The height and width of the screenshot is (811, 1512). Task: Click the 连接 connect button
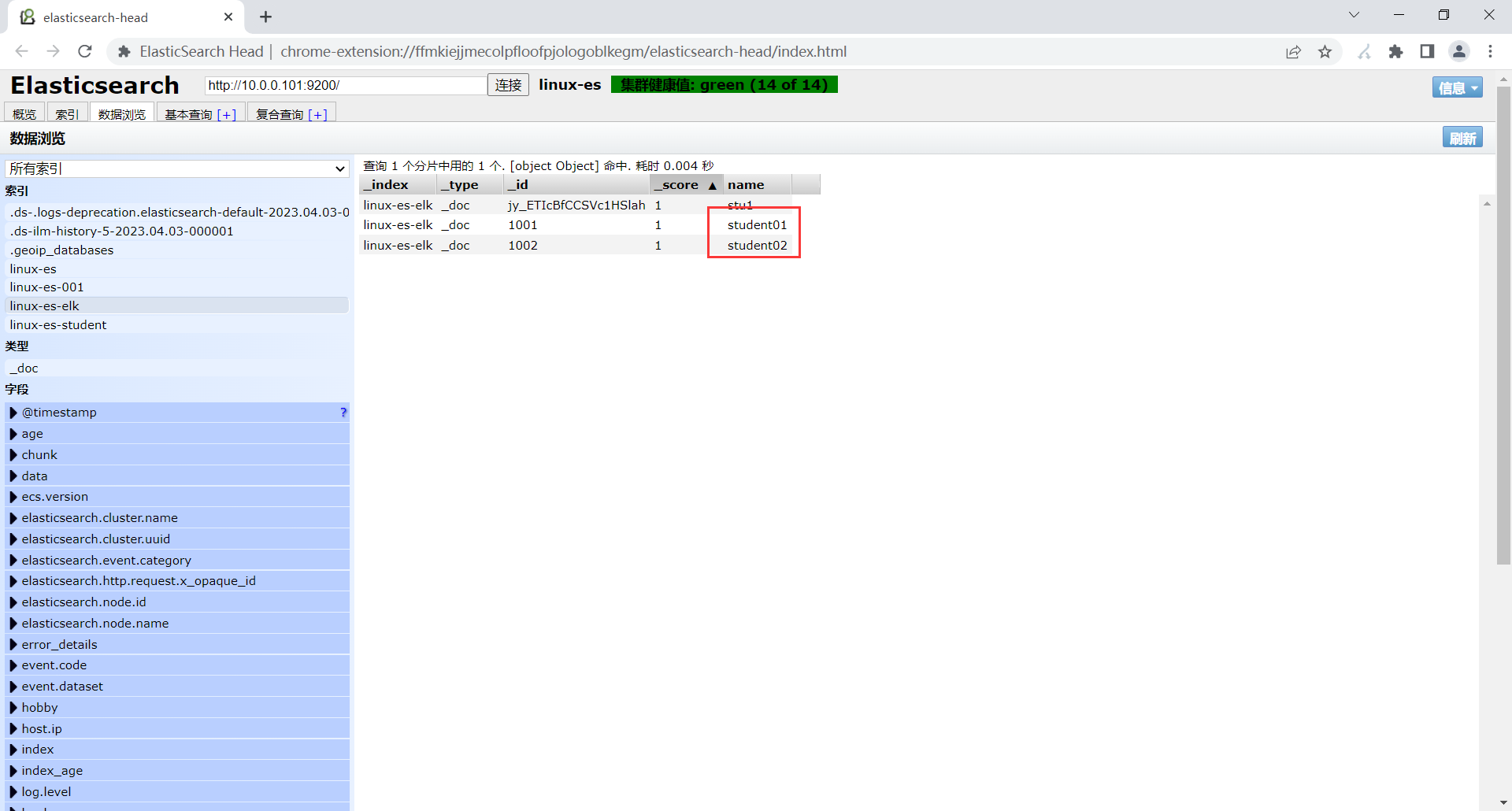(x=508, y=85)
